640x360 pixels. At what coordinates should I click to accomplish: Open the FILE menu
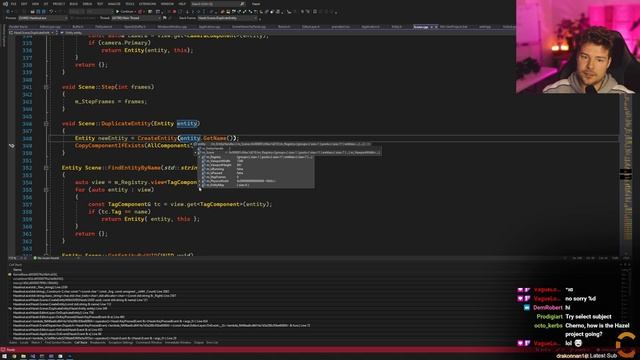click(x=13, y=4)
